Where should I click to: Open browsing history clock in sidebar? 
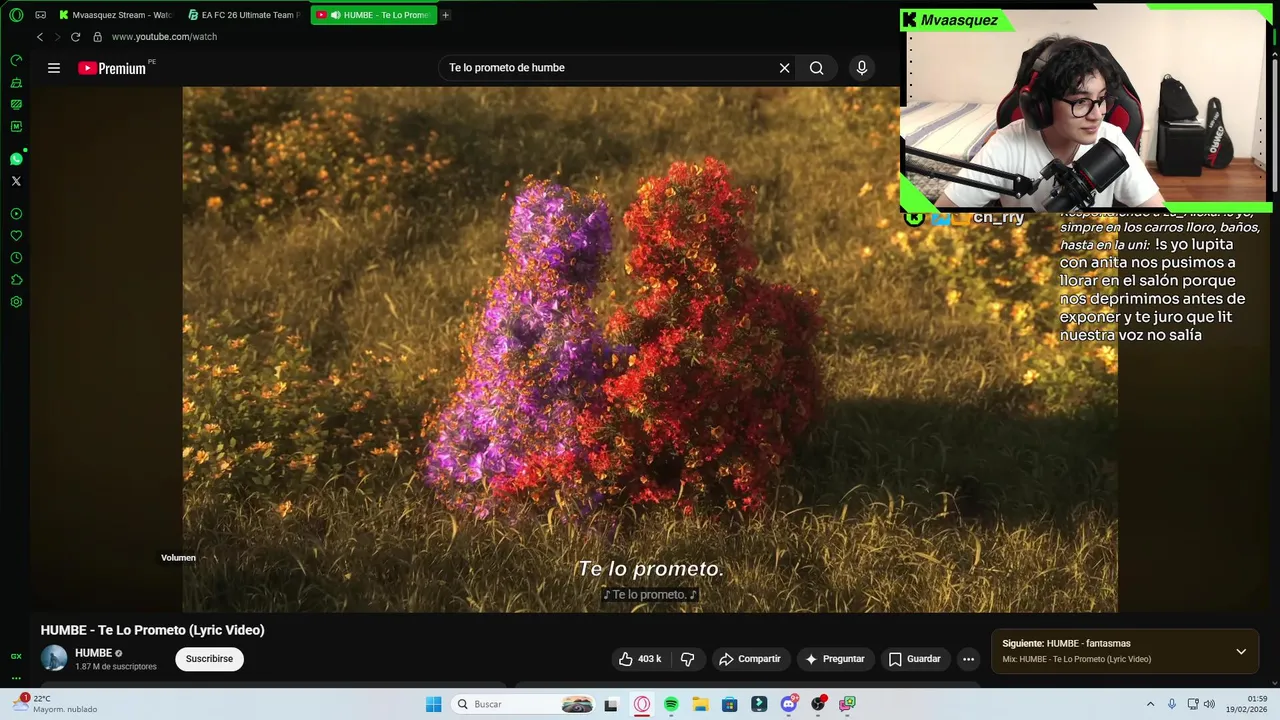click(16, 258)
